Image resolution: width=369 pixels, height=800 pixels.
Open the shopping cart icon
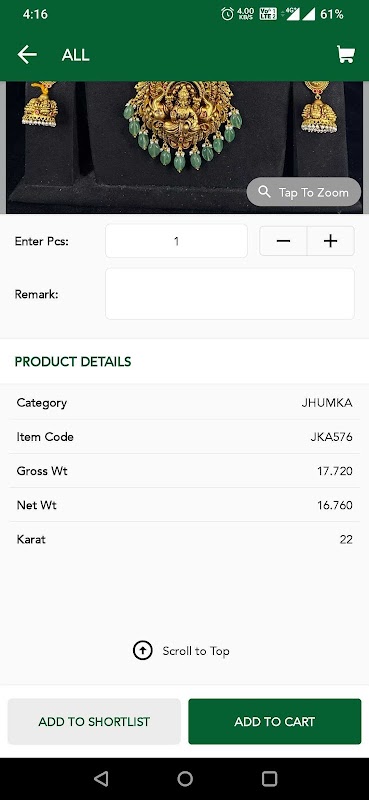point(346,54)
